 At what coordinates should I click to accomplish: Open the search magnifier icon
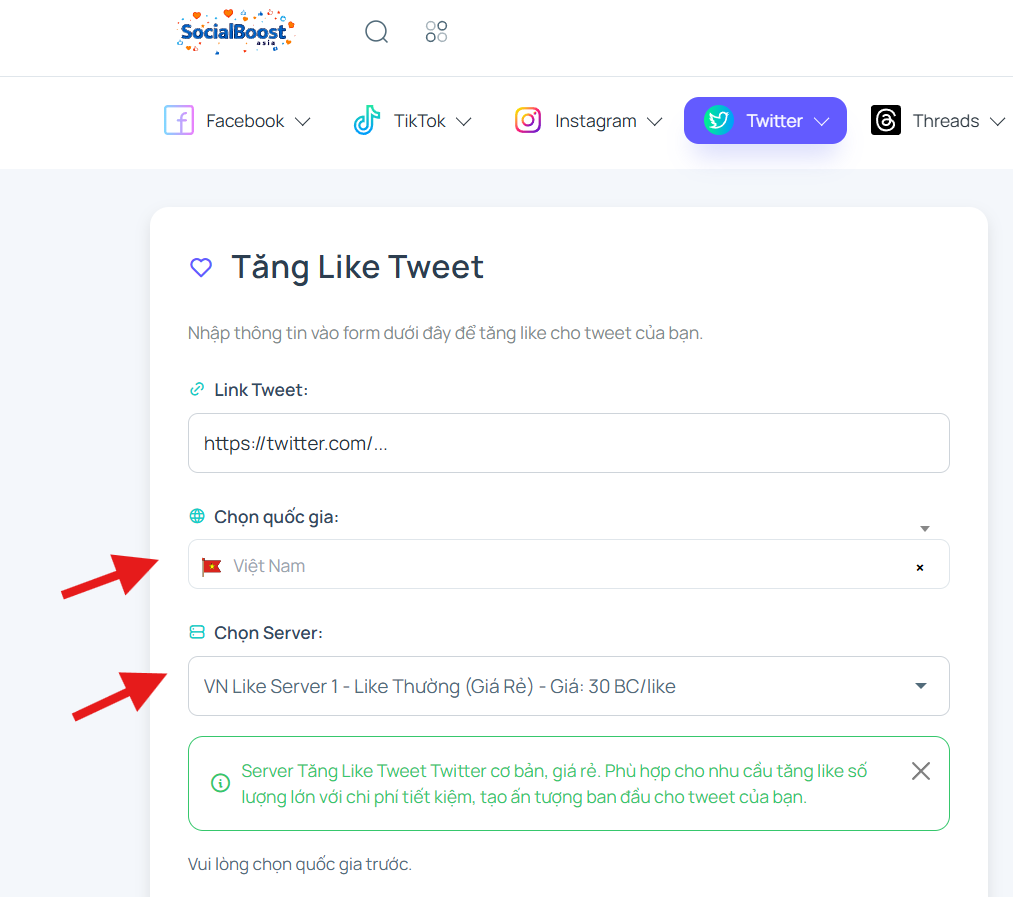(x=376, y=31)
